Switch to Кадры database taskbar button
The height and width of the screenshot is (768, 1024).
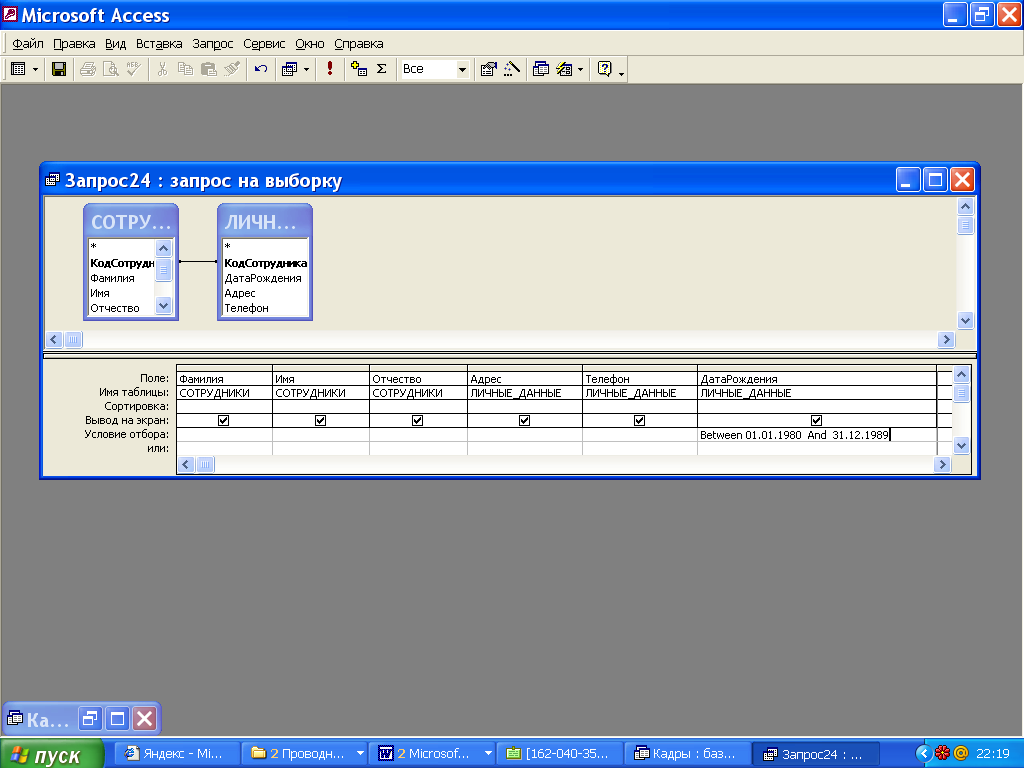(x=686, y=754)
